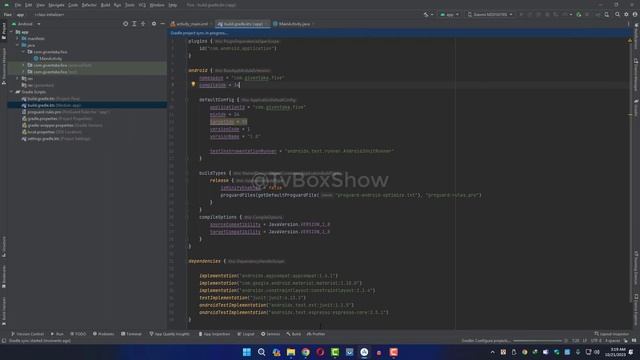Open App Quality Insights tool window

coord(169,334)
